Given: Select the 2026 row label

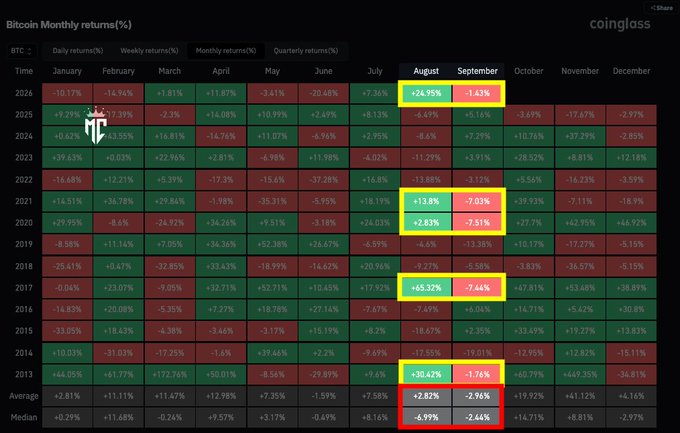Looking at the screenshot, I should [24, 93].
